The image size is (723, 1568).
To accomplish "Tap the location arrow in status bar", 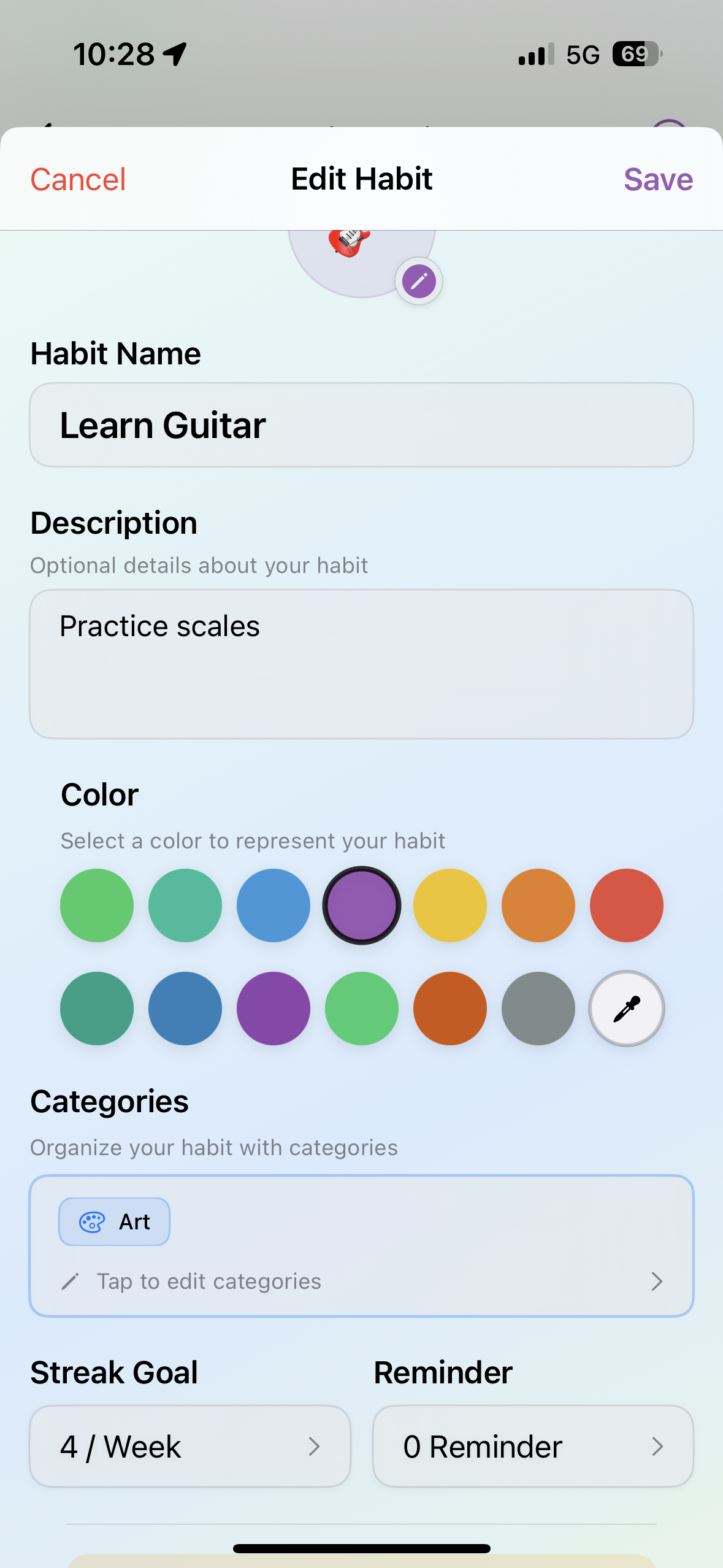I will 175,54.
